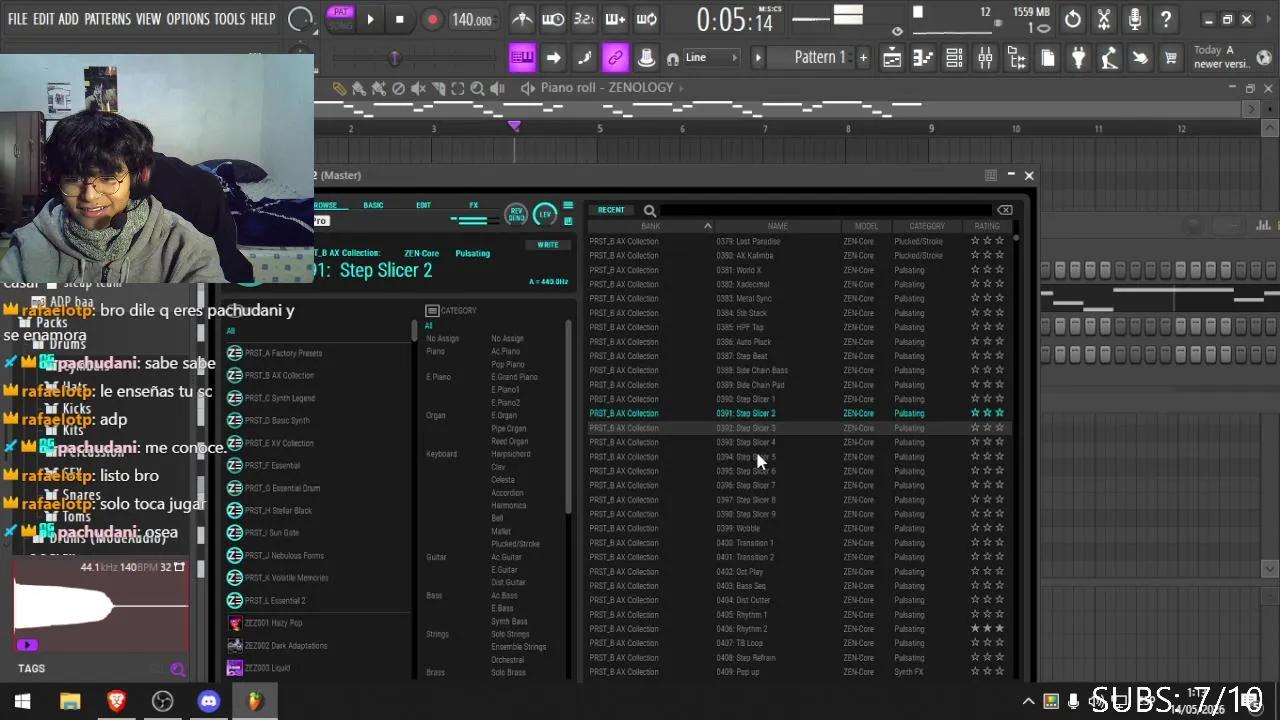Open the Windows Start menu
This screenshot has height=720, width=1280.
(22, 702)
